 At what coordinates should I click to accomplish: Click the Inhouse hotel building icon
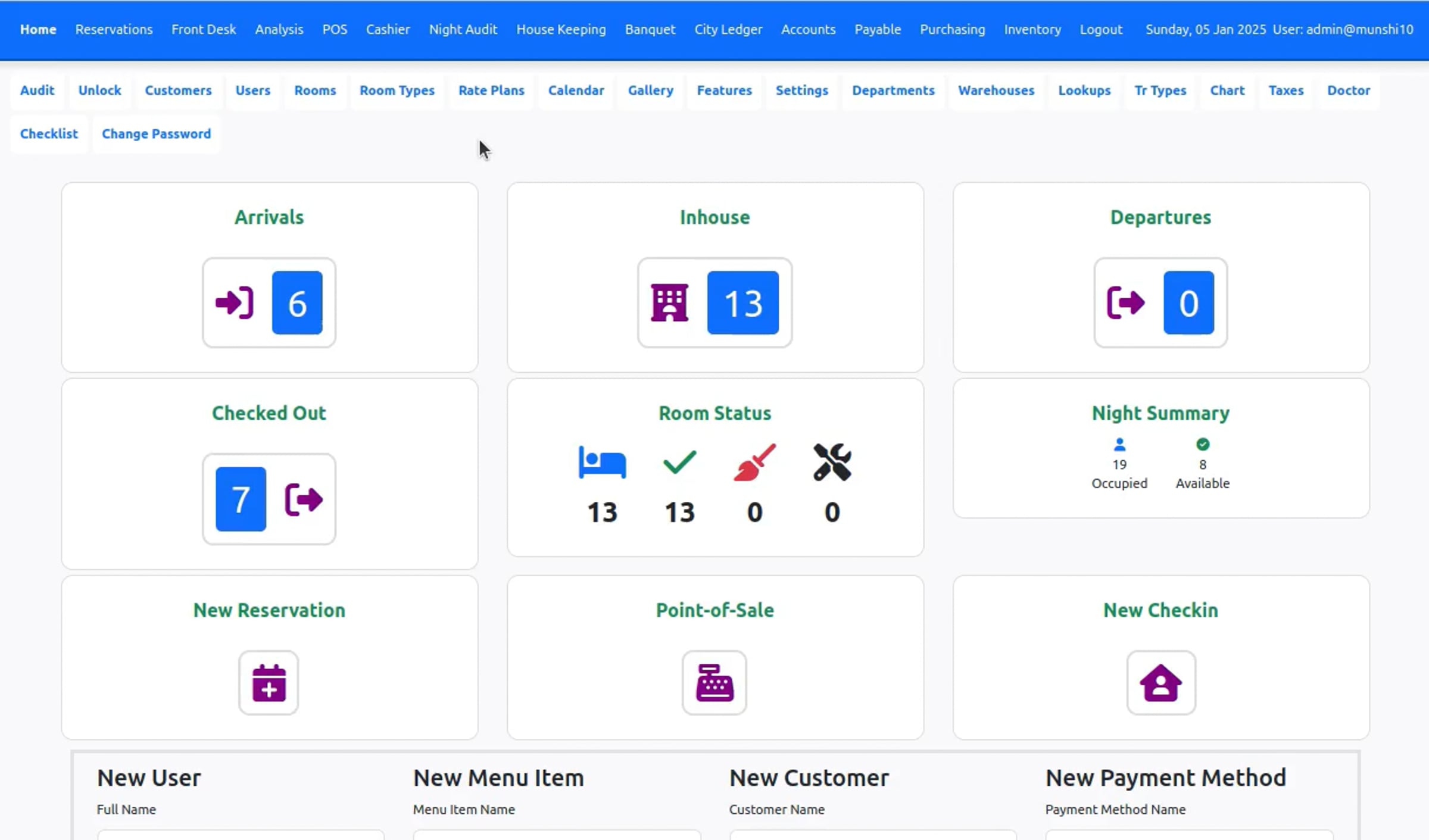click(670, 303)
